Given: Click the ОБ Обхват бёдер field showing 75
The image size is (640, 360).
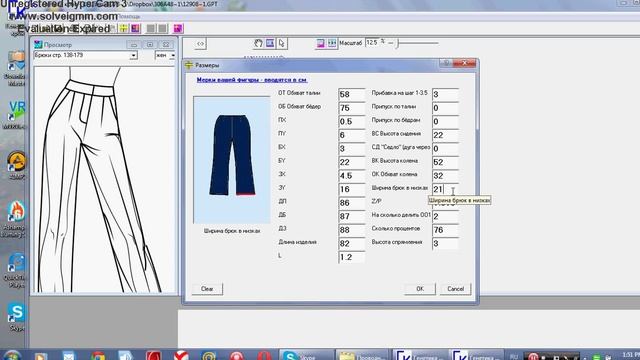Looking at the screenshot, I should coord(351,108).
